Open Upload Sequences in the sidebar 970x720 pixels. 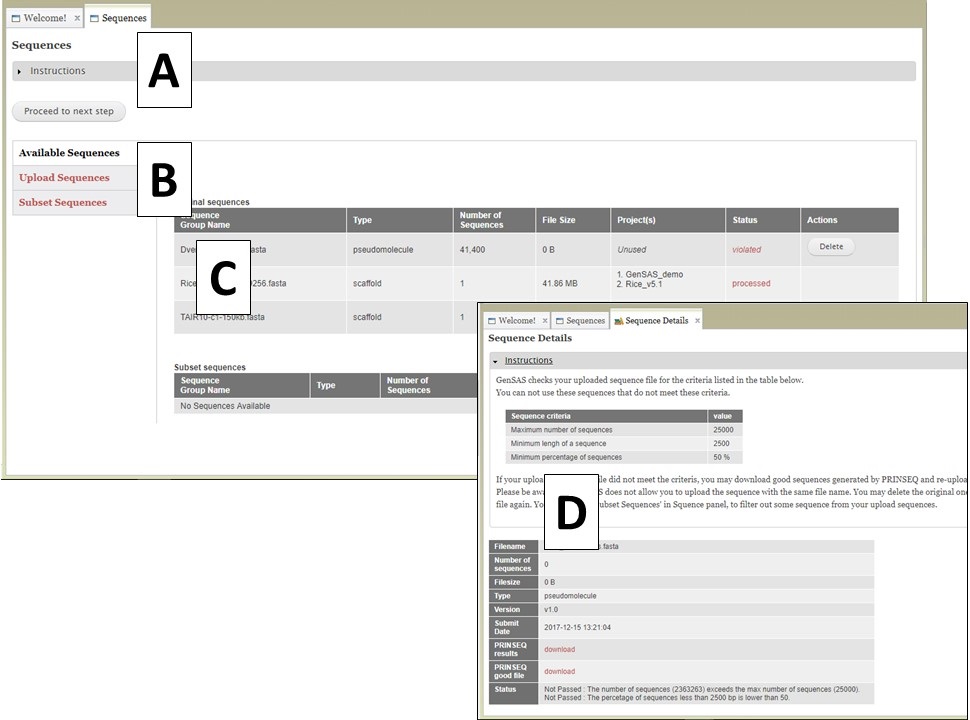pos(64,177)
